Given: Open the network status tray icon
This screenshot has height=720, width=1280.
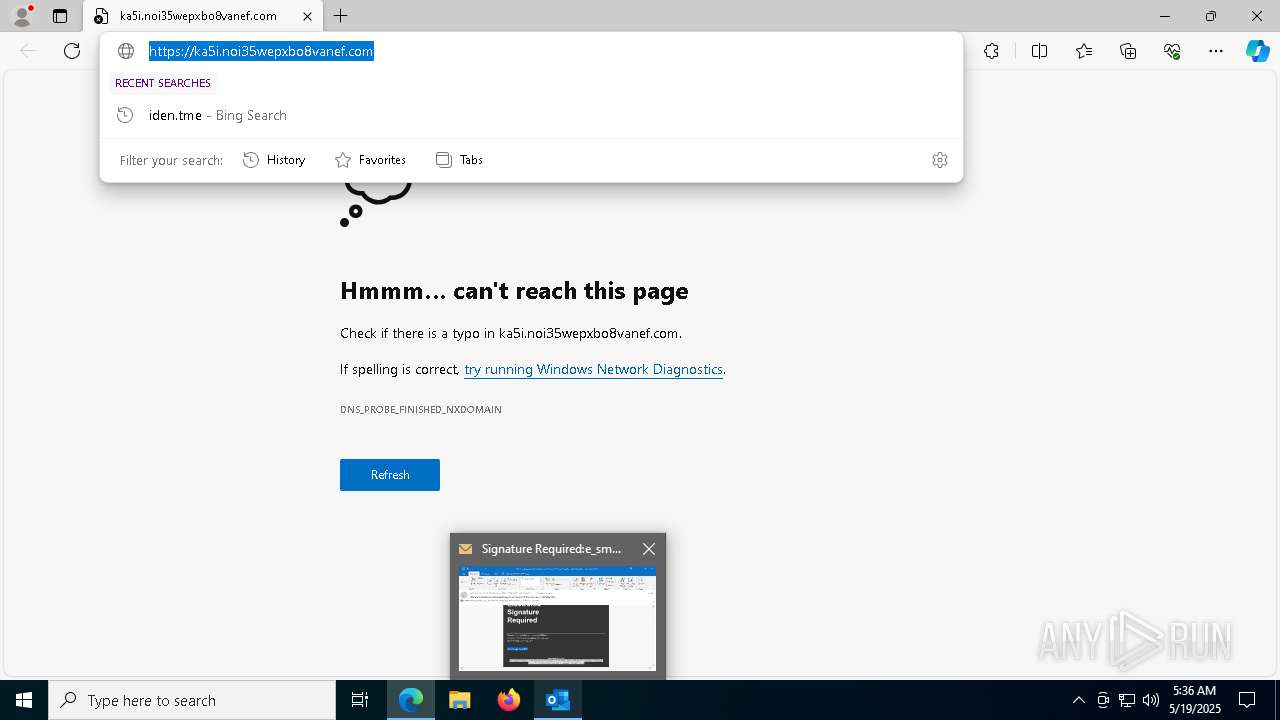Looking at the screenshot, I should pos(1127,700).
